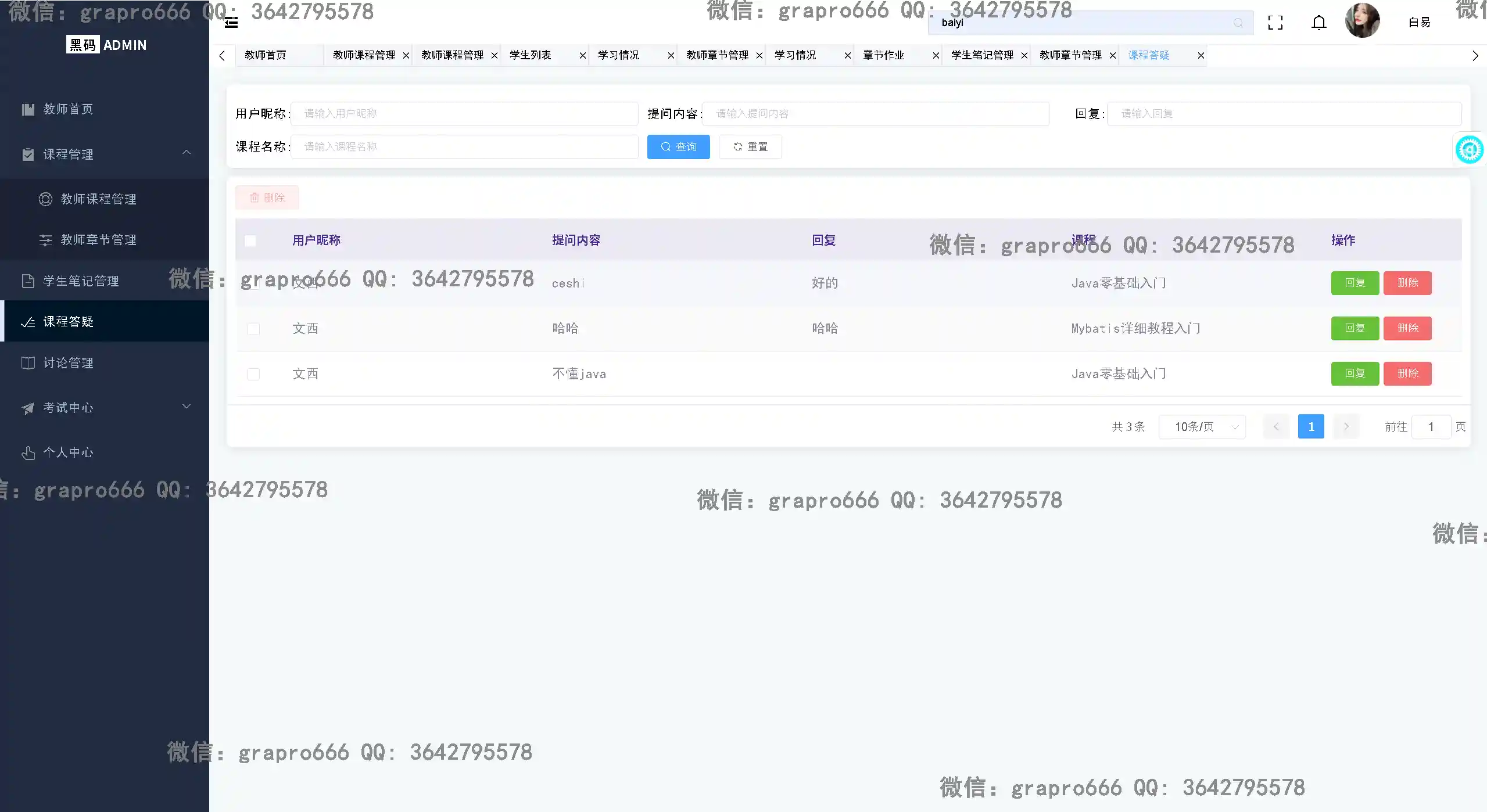
Task: Enter fullscreen using the fullscreen icon
Action: tap(1275, 22)
